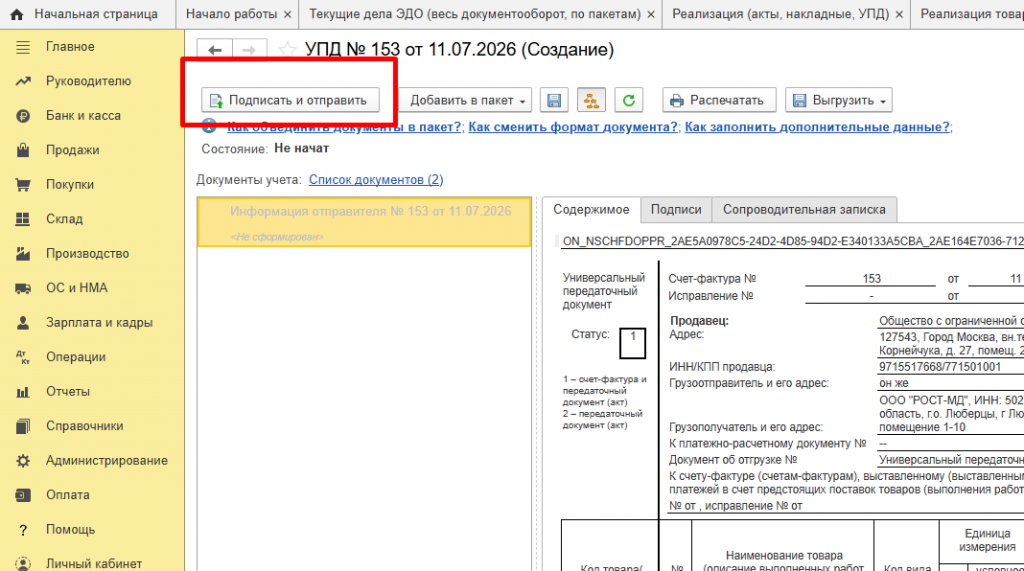Open the Главное section icon
Viewport: 1024px width, 571px height.
[23, 47]
